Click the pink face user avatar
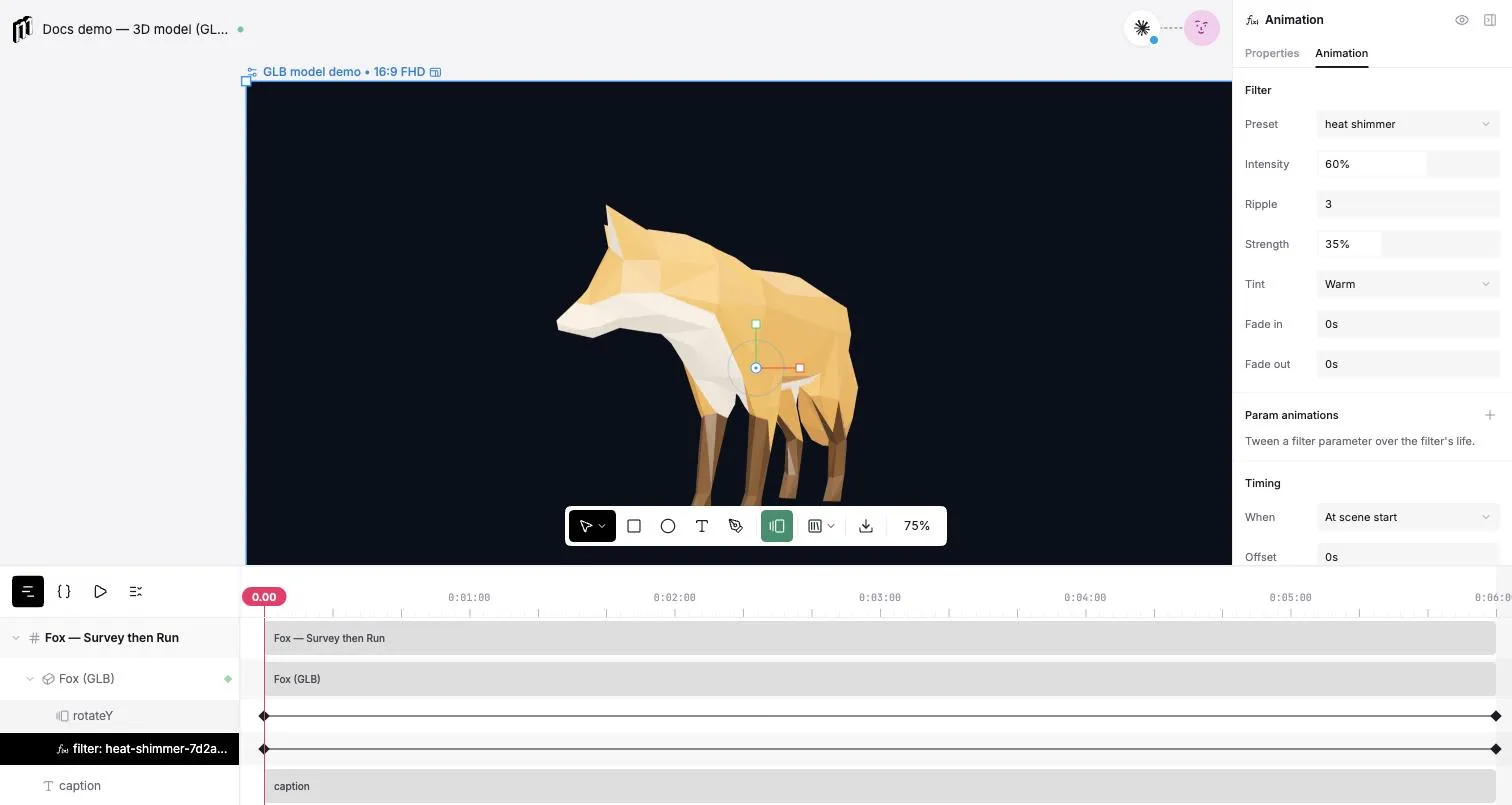This screenshot has width=1512, height=805. (1202, 28)
